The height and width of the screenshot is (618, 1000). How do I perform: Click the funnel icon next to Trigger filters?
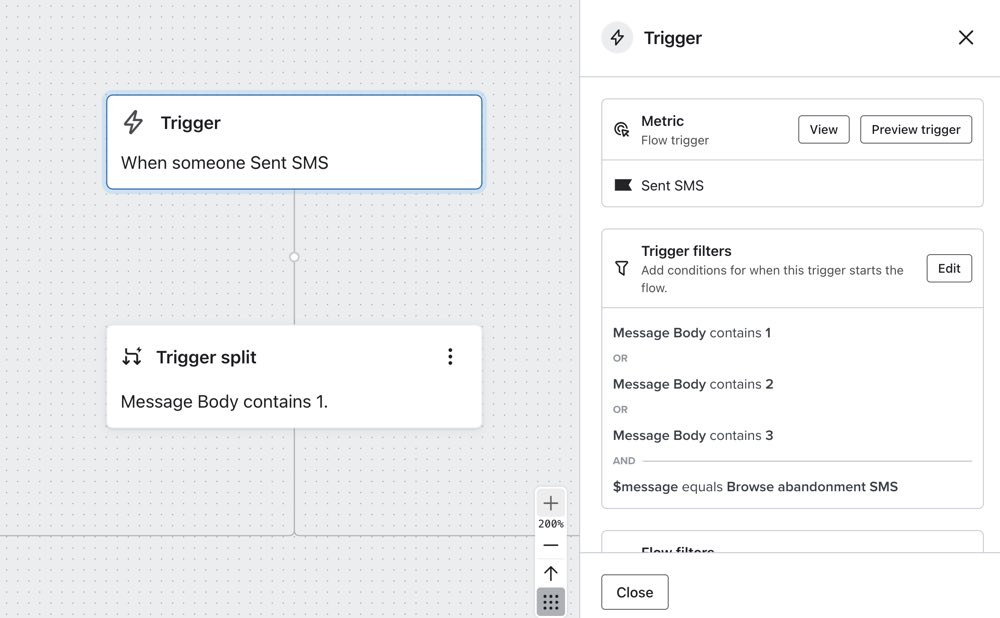(622, 267)
